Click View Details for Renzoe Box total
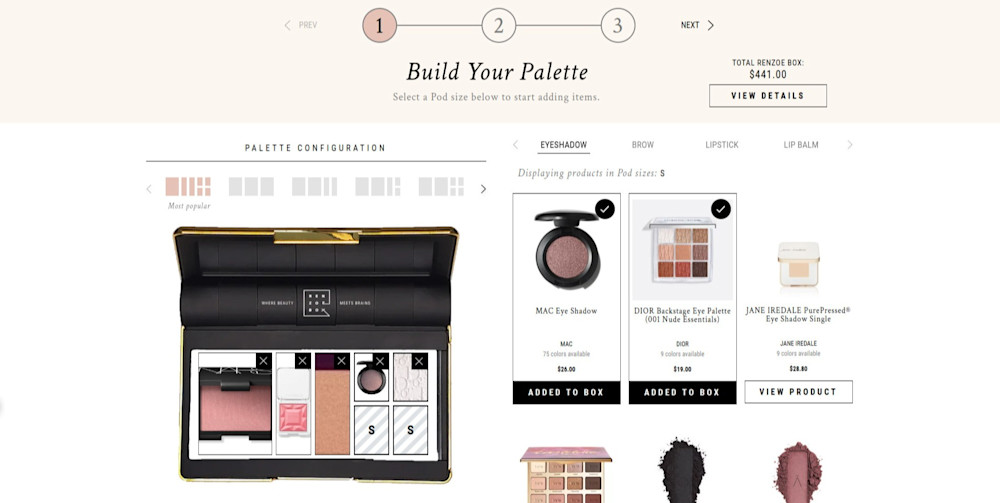The image size is (1000, 503). [x=768, y=96]
